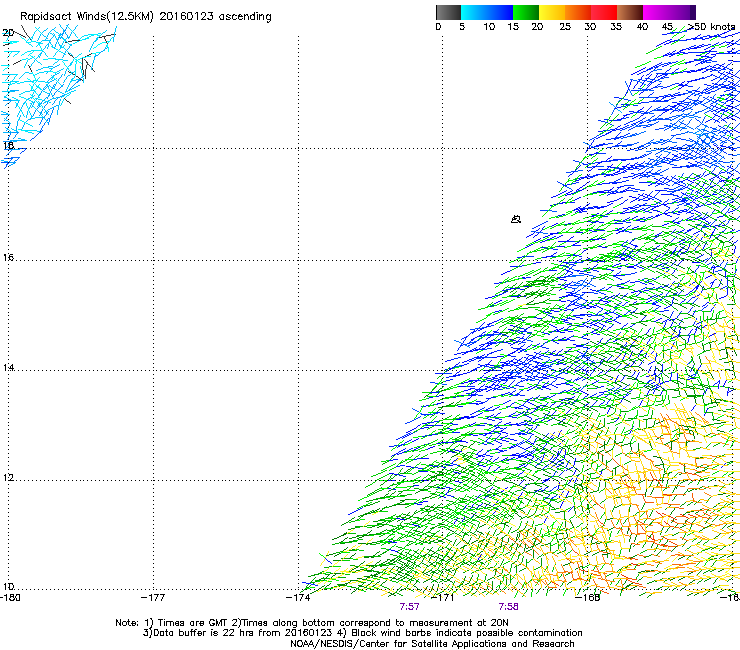Click the purple '7:58' time label

(508, 607)
